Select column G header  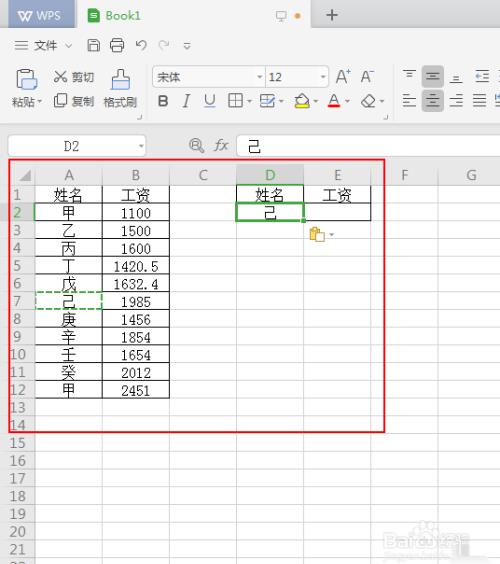click(472, 175)
